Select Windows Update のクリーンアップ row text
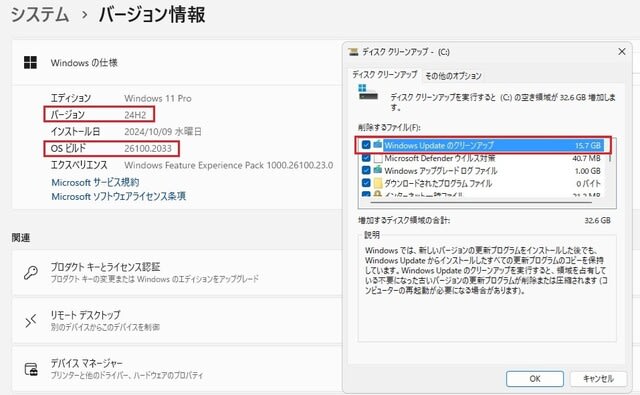 439,145
